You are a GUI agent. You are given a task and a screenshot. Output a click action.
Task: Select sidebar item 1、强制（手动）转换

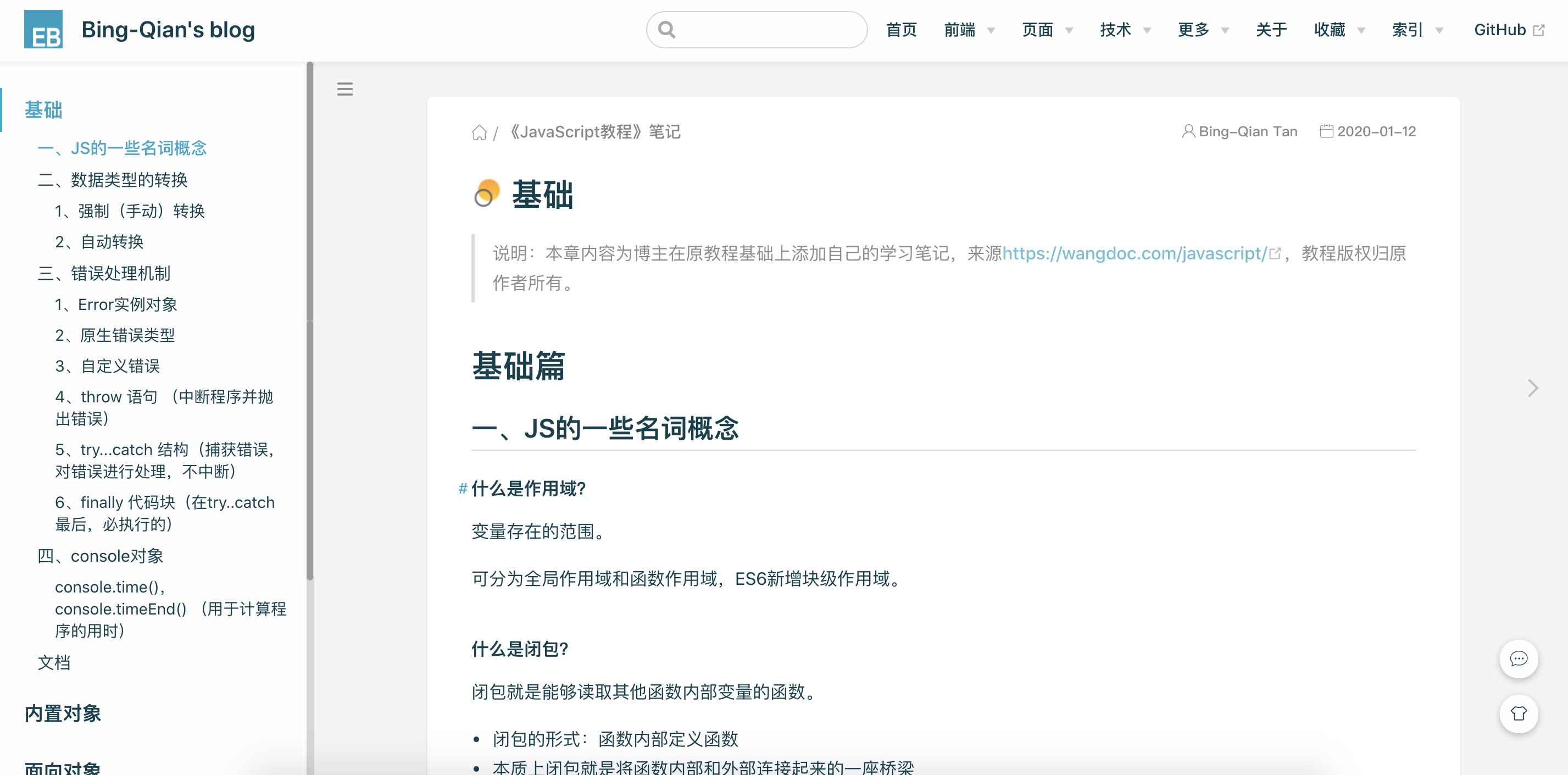tap(130, 211)
